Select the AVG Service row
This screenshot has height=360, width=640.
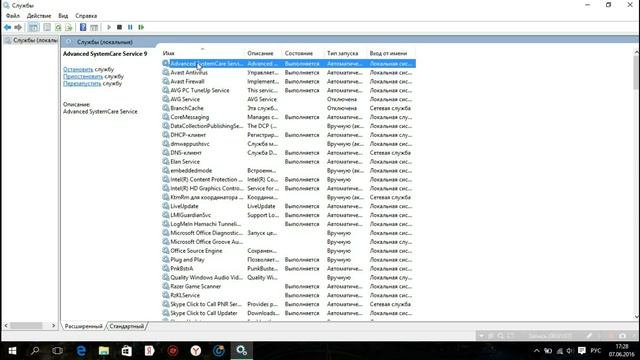tap(289, 100)
